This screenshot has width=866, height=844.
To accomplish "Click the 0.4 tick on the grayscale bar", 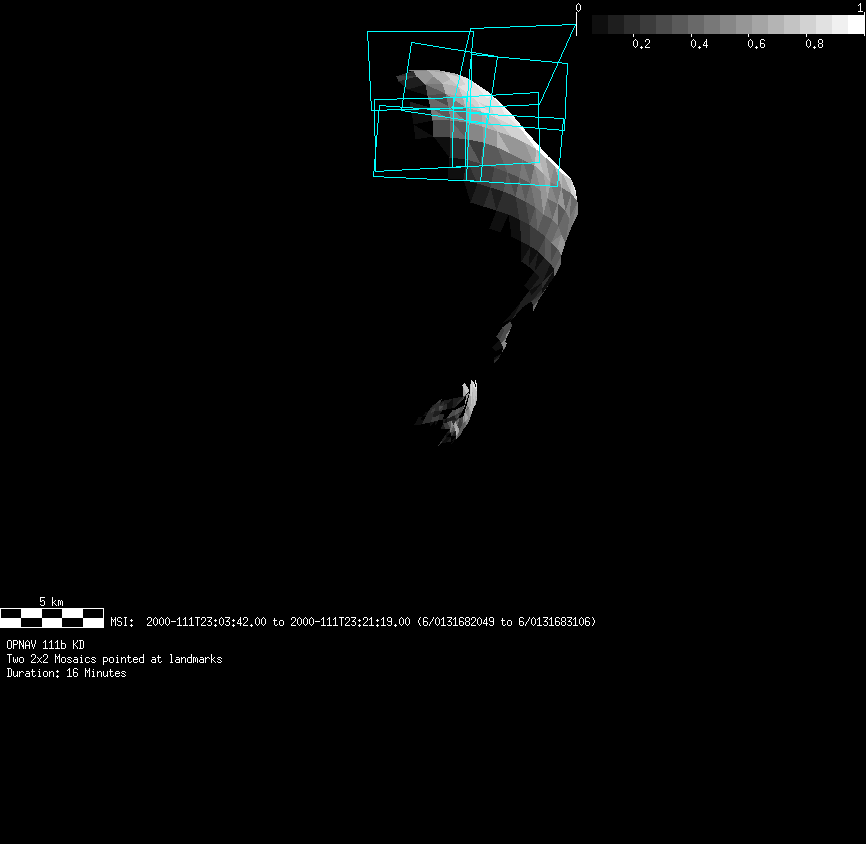I will pyautogui.click(x=699, y=44).
